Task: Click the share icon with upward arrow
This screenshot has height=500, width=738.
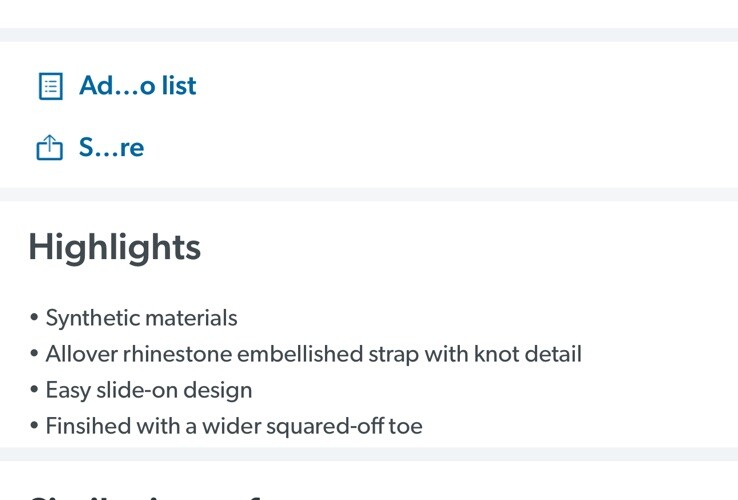Action: [x=50, y=147]
